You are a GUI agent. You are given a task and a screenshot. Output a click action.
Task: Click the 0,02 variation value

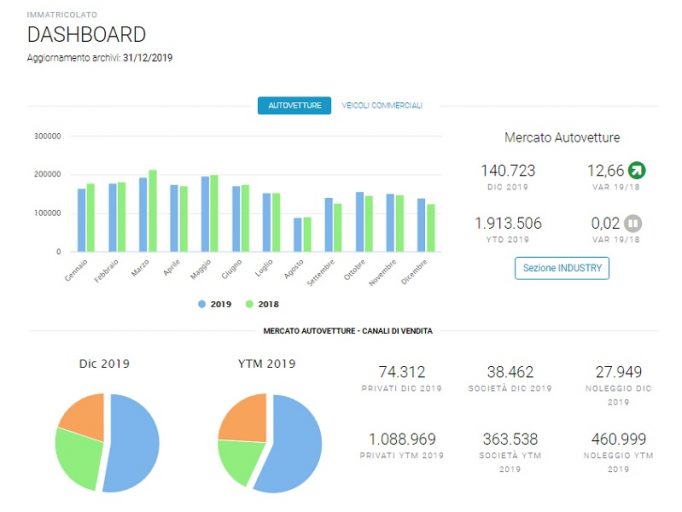coord(605,223)
